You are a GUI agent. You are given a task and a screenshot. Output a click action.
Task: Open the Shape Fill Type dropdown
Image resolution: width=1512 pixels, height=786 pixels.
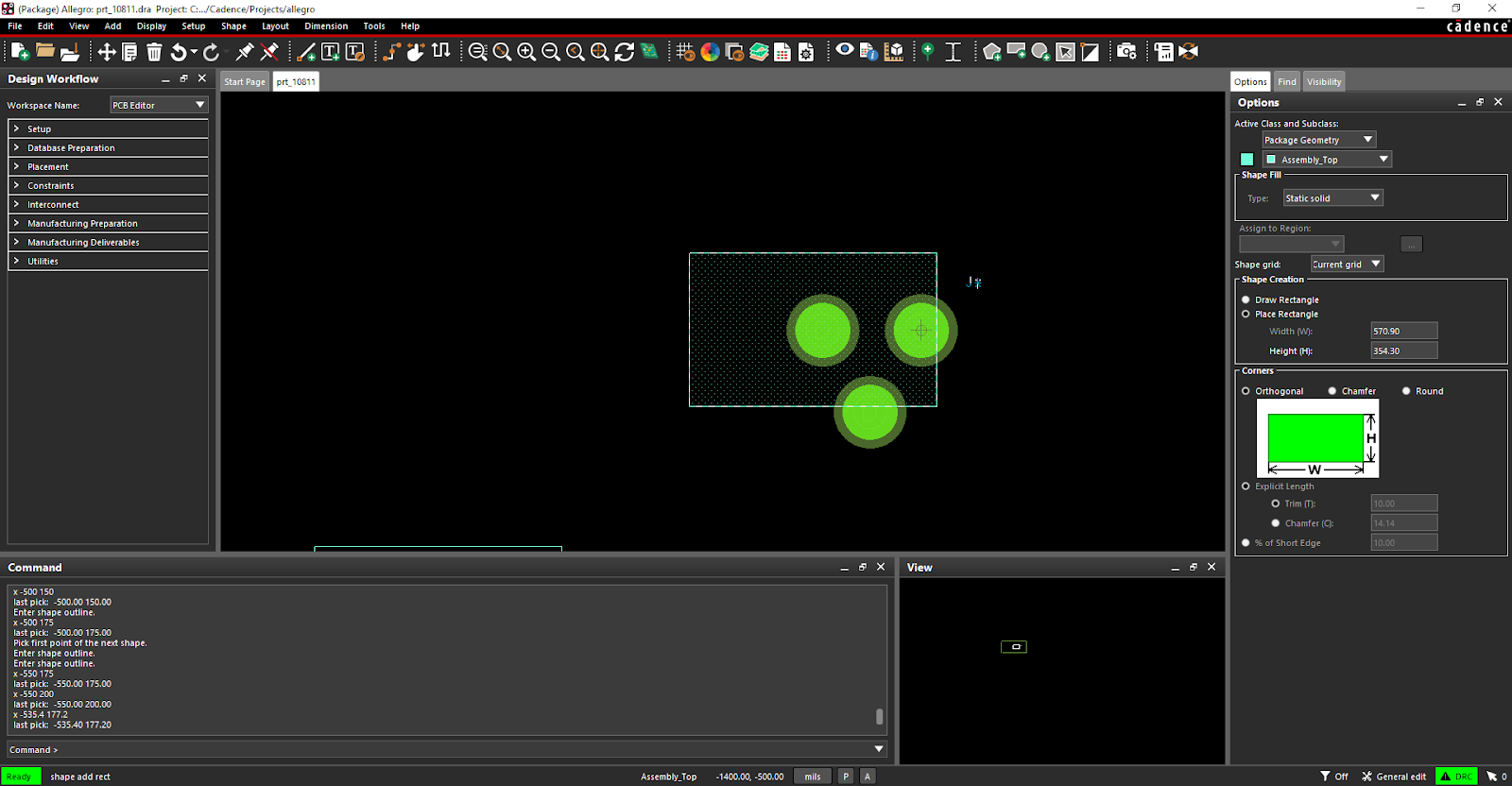(1332, 198)
